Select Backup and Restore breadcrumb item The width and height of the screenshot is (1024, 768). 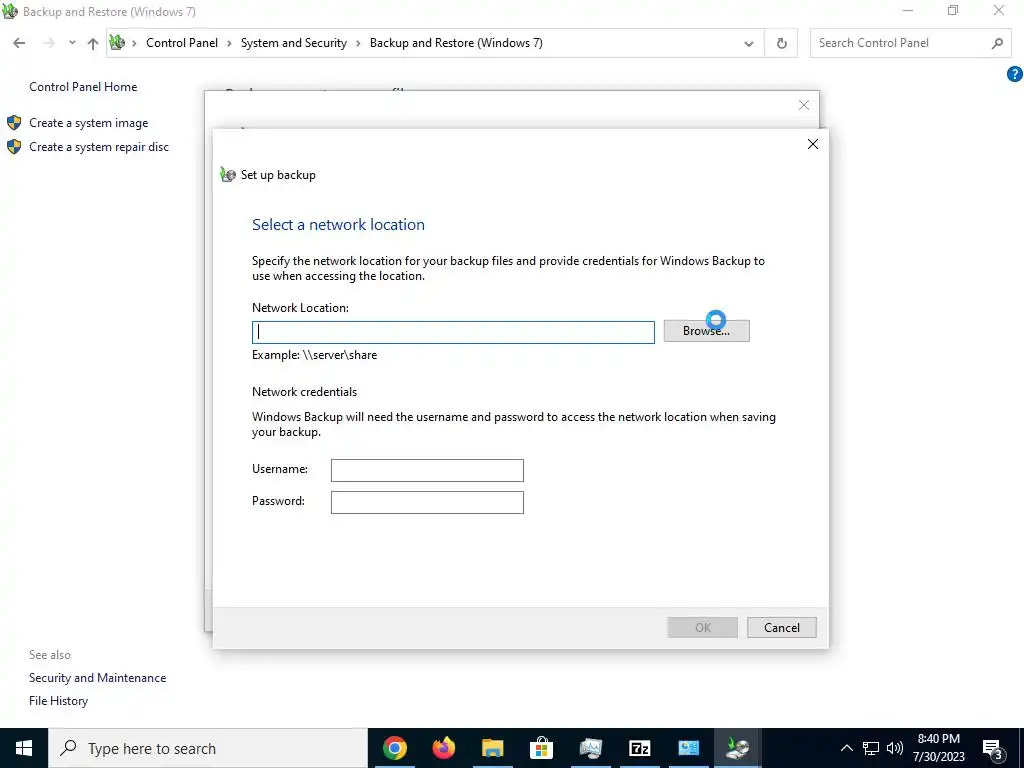[456, 43]
